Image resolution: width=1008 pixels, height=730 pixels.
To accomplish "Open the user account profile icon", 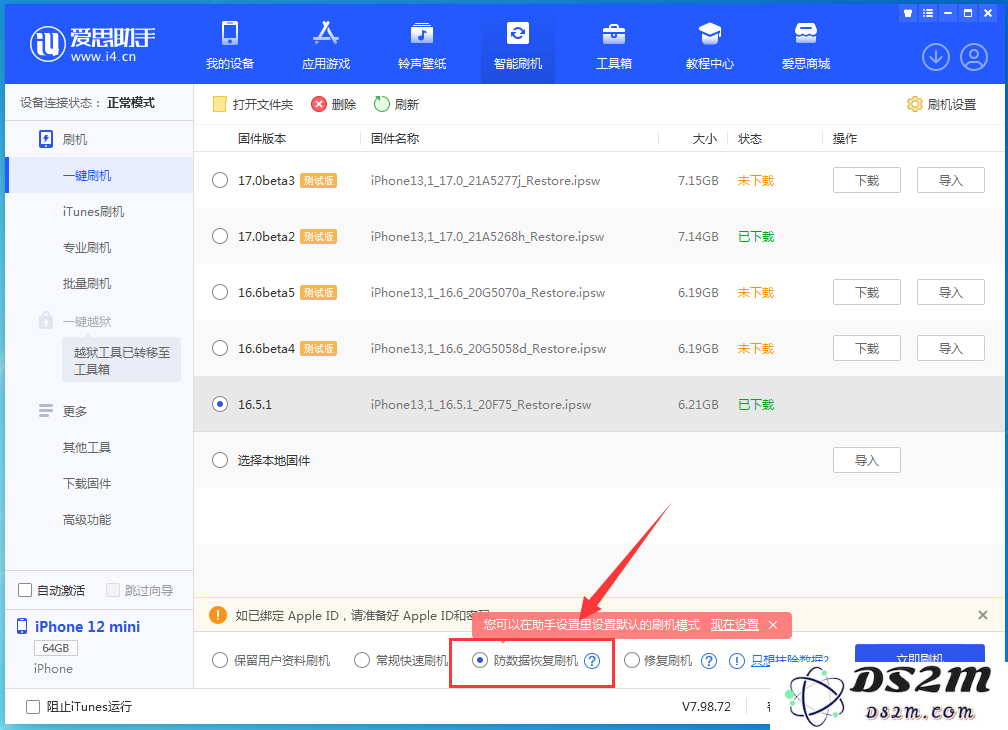I will point(974,57).
